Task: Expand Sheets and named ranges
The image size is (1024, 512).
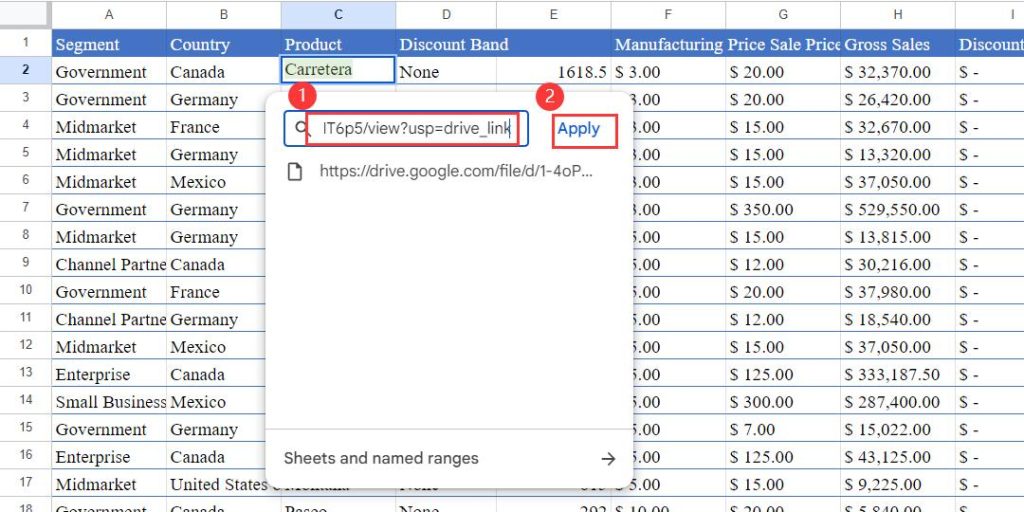Action: click(x=381, y=459)
